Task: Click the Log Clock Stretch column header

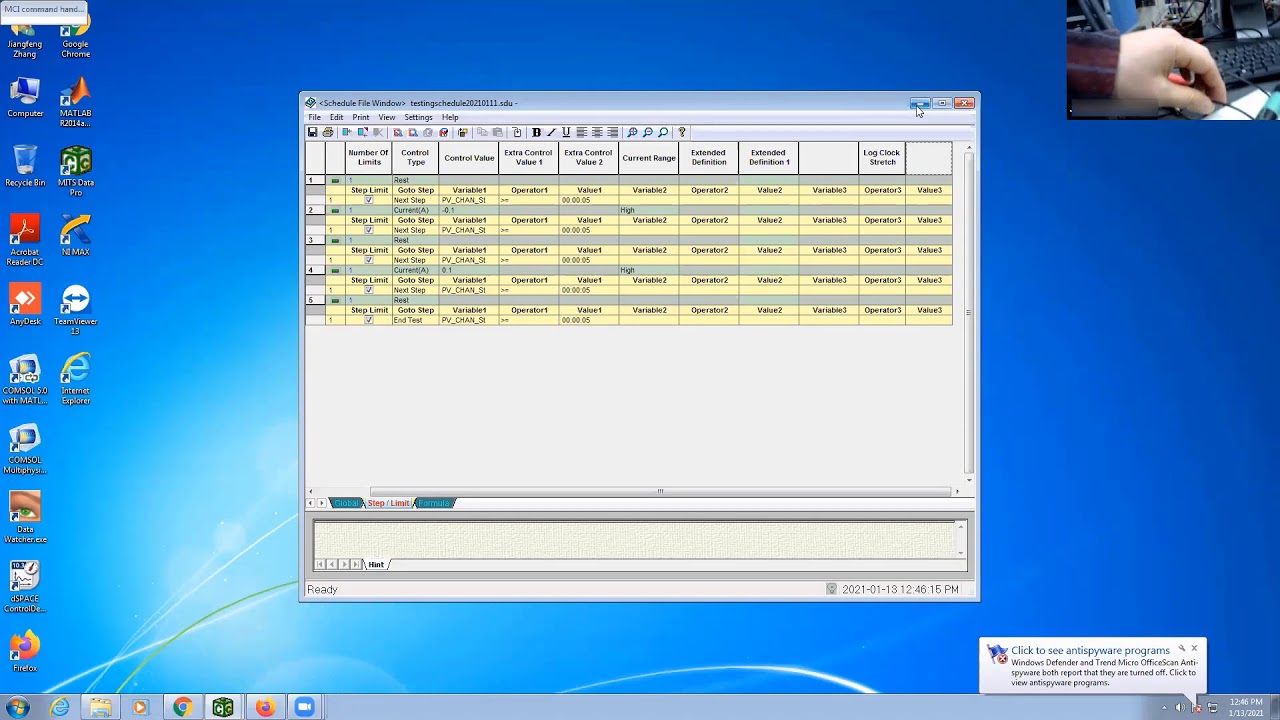Action: pyautogui.click(x=882, y=158)
